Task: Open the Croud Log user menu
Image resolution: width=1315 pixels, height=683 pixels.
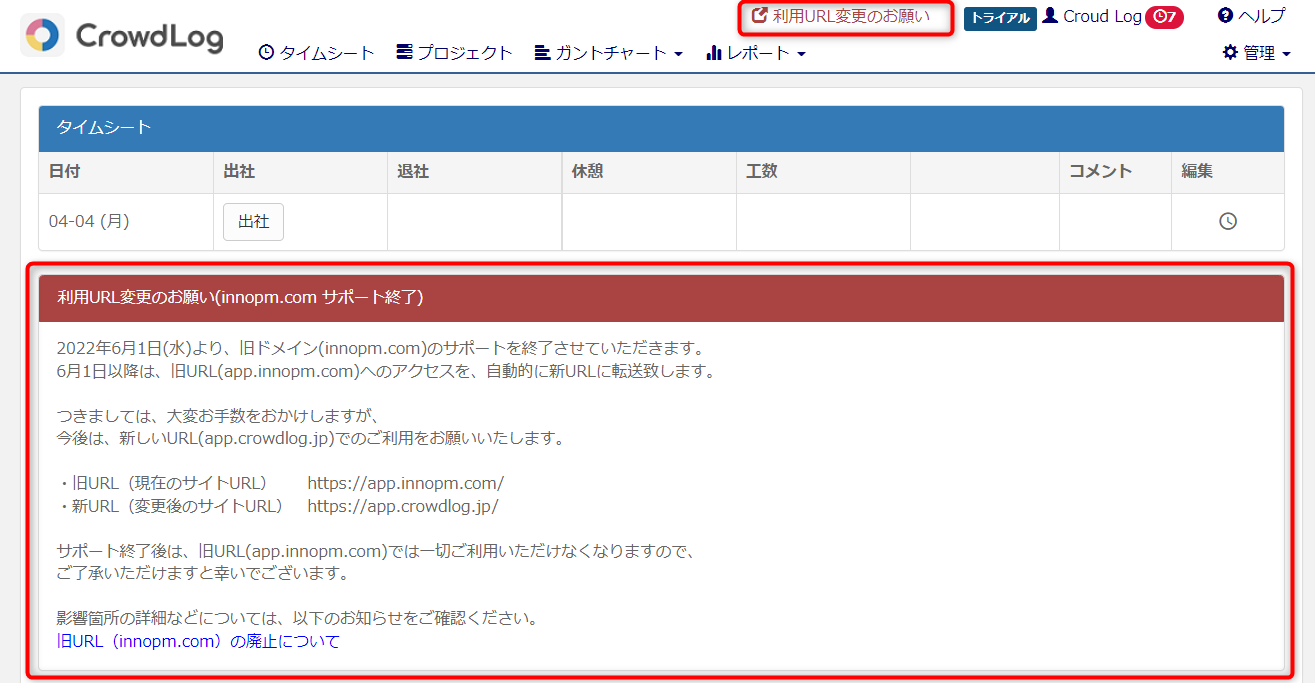Action: pos(1091,16)
